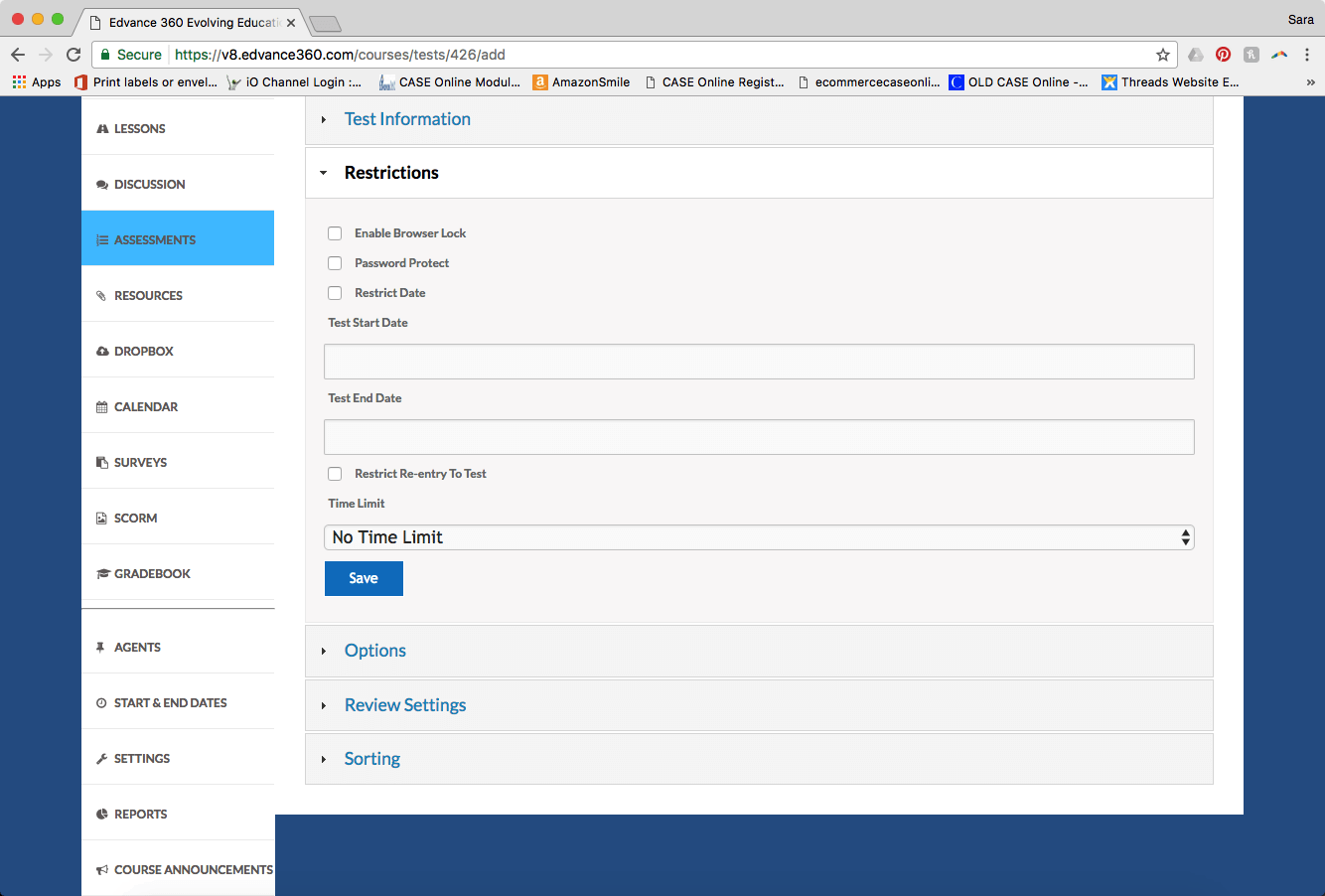Click the Gradebook graduation cap icon

[x=102, y=574]
